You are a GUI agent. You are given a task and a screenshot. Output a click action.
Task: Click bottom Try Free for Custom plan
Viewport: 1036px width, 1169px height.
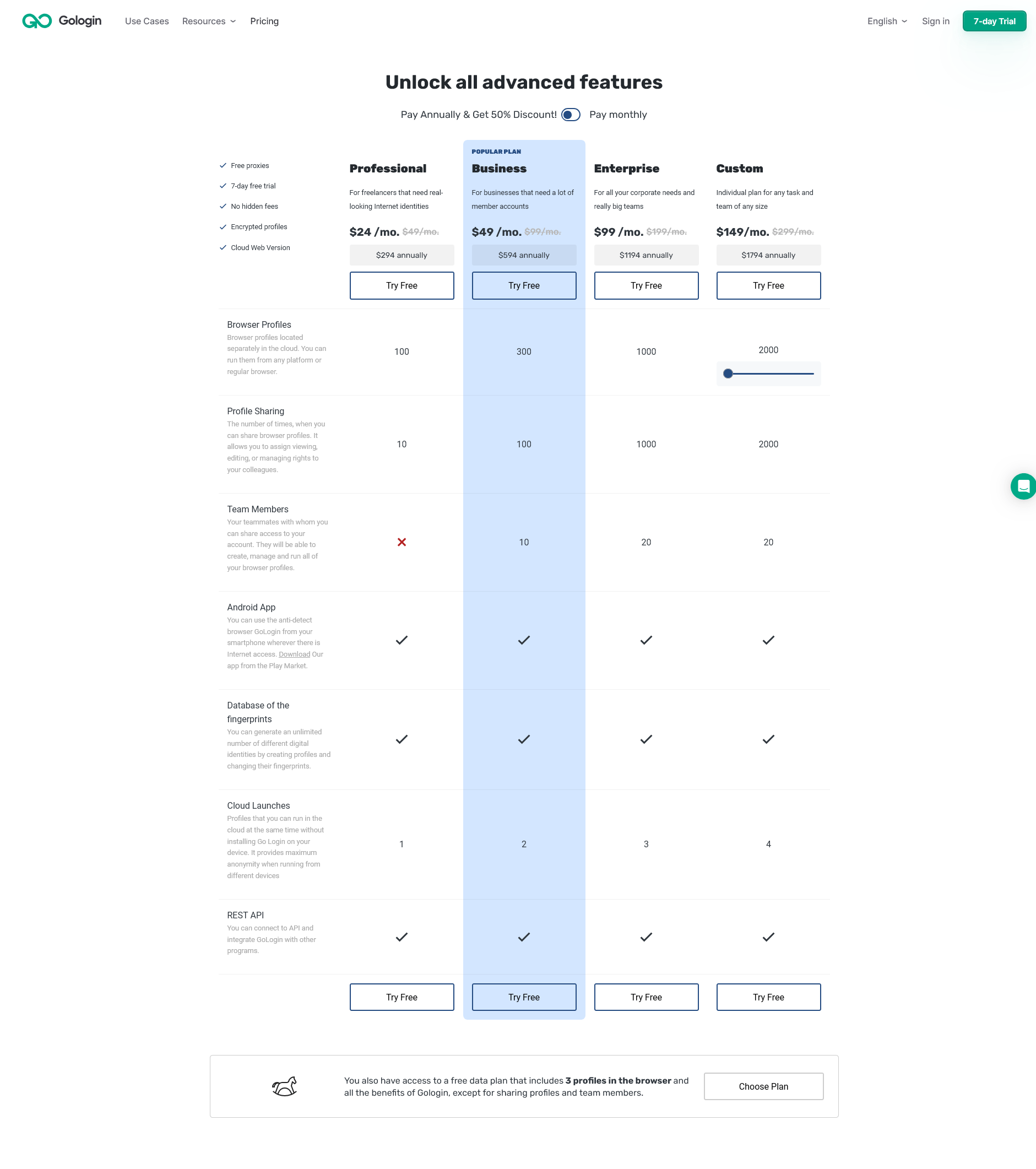click(768, 997)
